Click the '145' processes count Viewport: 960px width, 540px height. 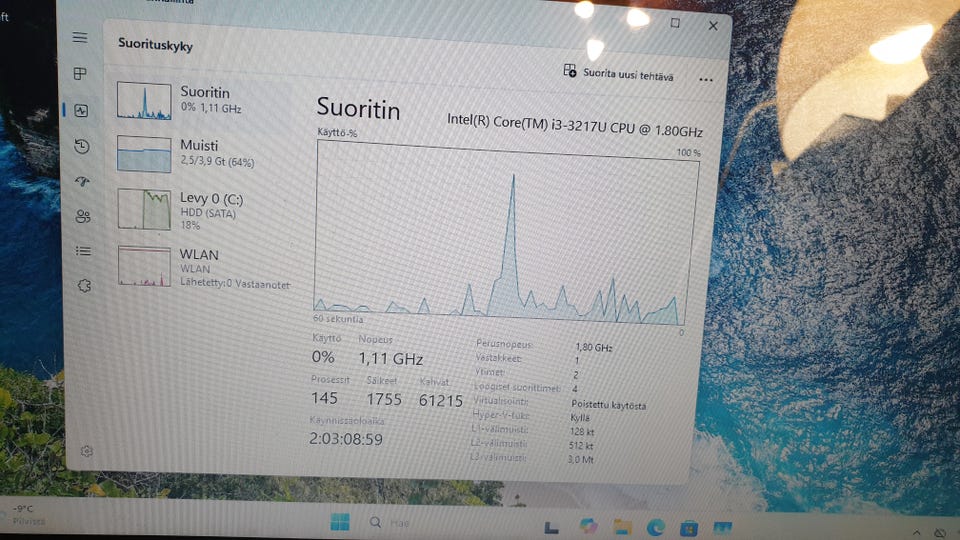pyautogui.click(x=324, y=398)
